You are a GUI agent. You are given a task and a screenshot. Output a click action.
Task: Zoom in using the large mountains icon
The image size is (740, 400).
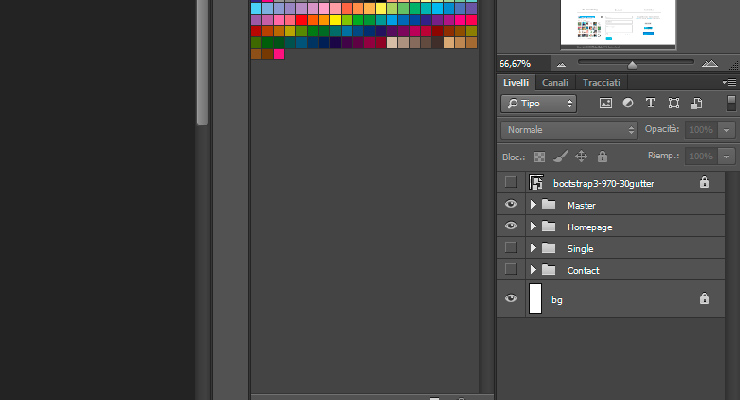click(710, 63)
